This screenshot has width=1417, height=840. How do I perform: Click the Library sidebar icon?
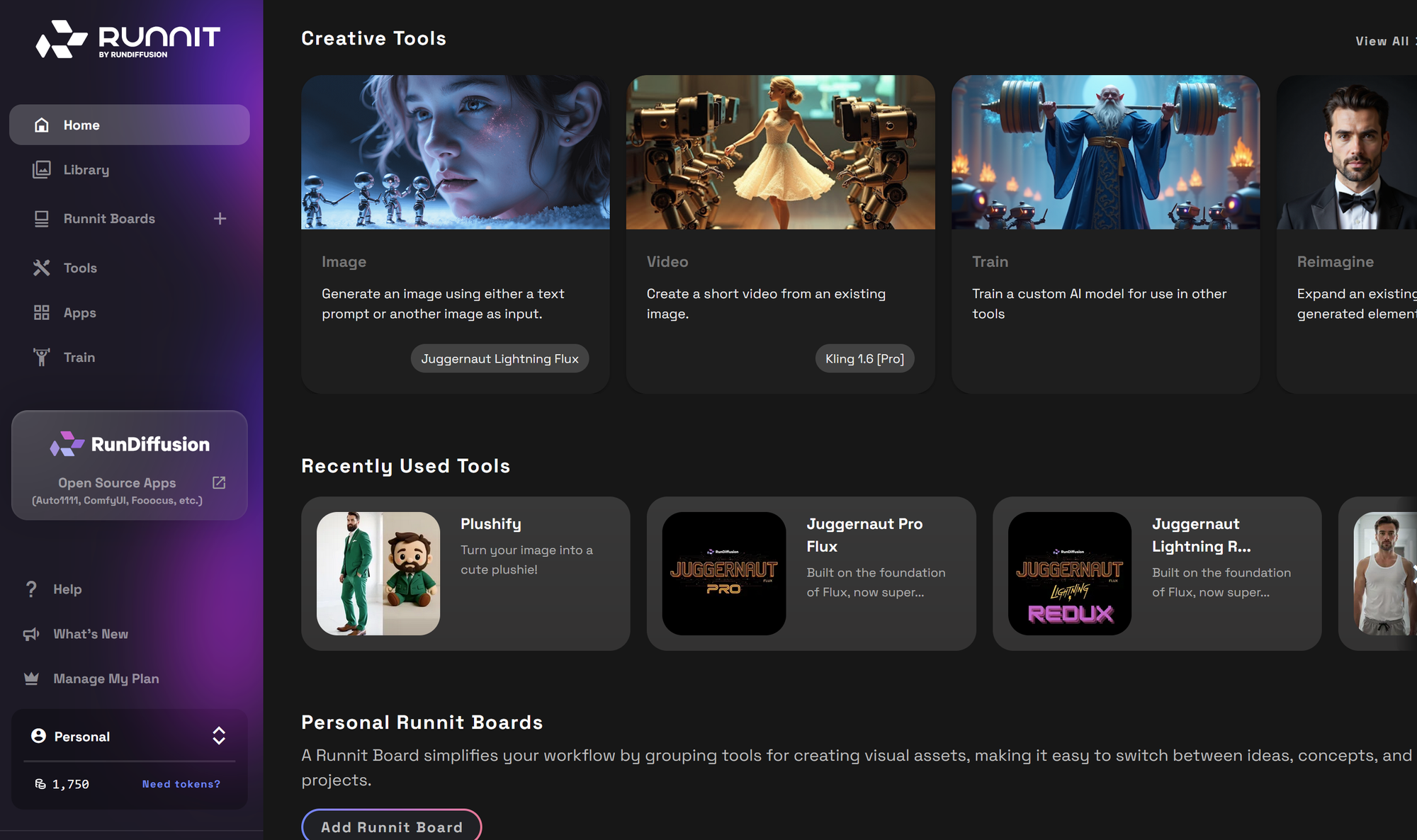[42, 170]
